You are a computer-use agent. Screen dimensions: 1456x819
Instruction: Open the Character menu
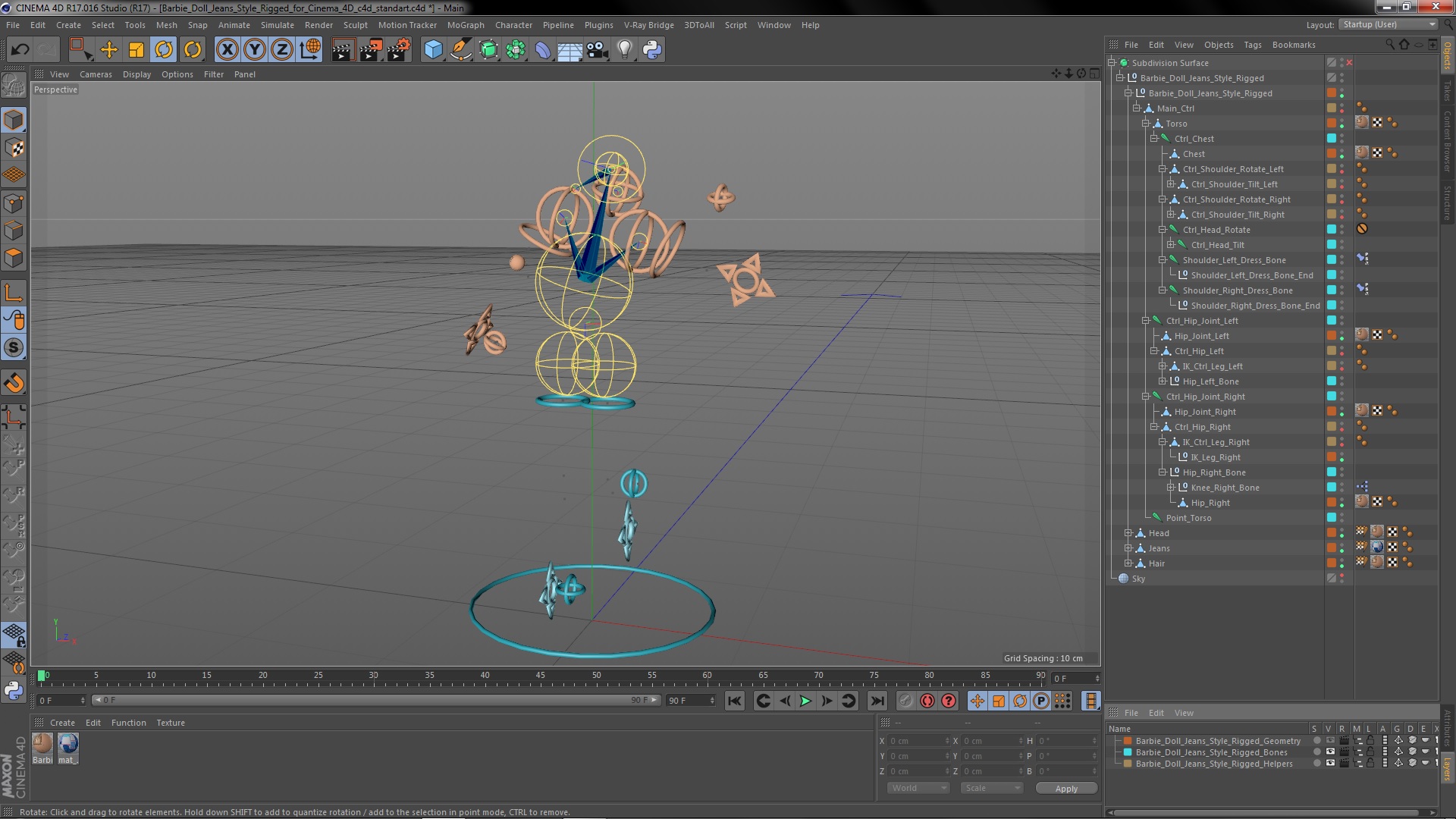(x=513, y=25)
